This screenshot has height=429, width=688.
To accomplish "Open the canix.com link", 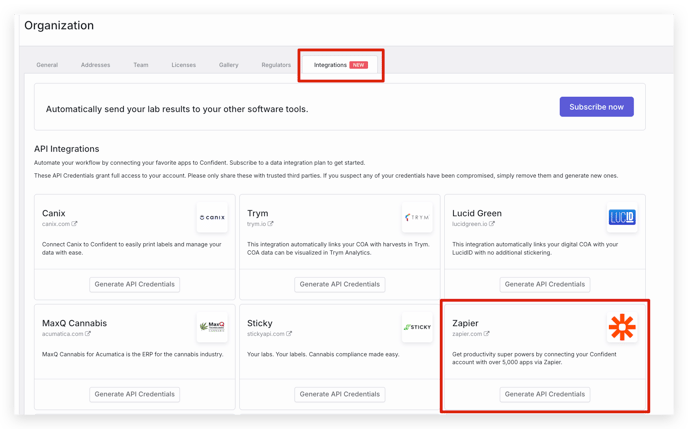I will tap(59, 224).
